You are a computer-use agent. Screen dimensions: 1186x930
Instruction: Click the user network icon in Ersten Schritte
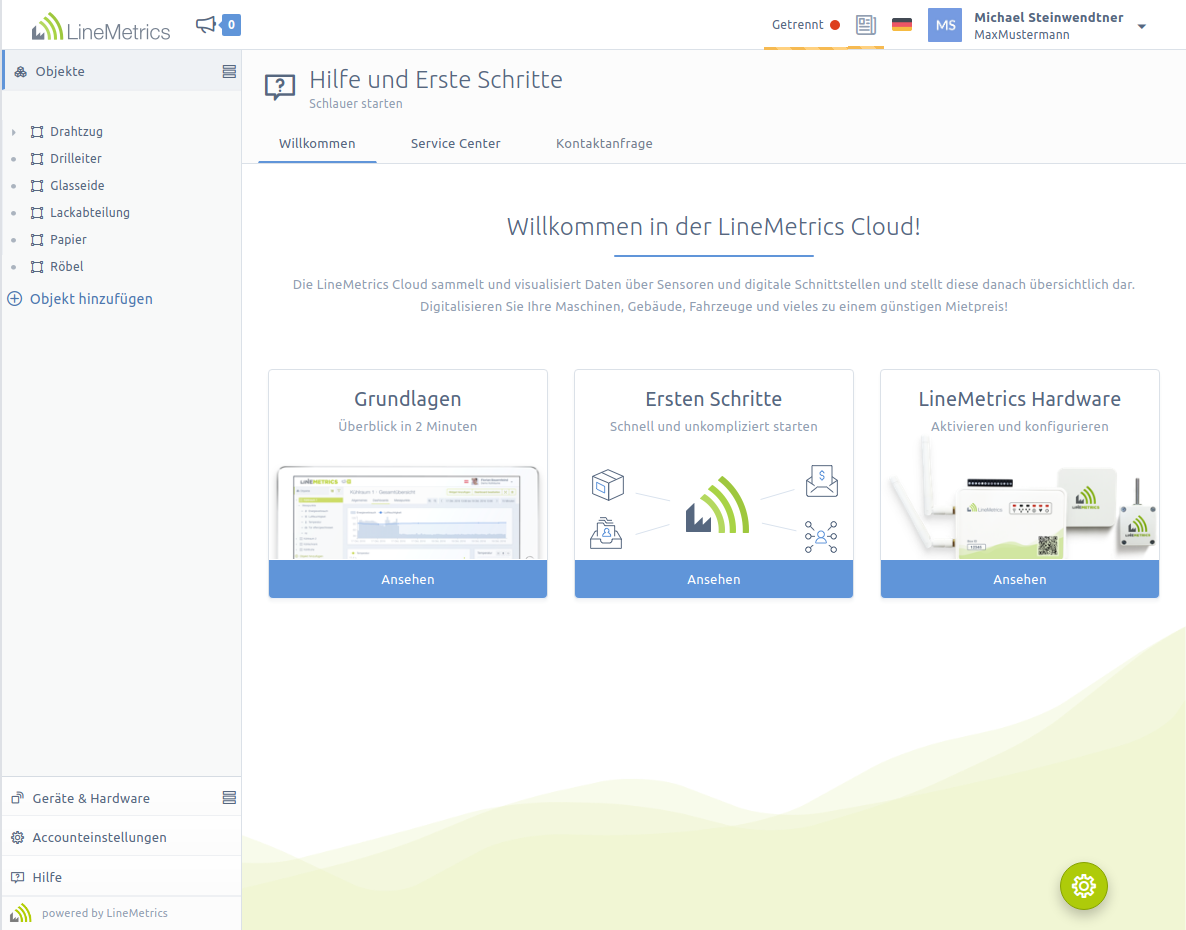pyautogui.click(x=821, y=537)
